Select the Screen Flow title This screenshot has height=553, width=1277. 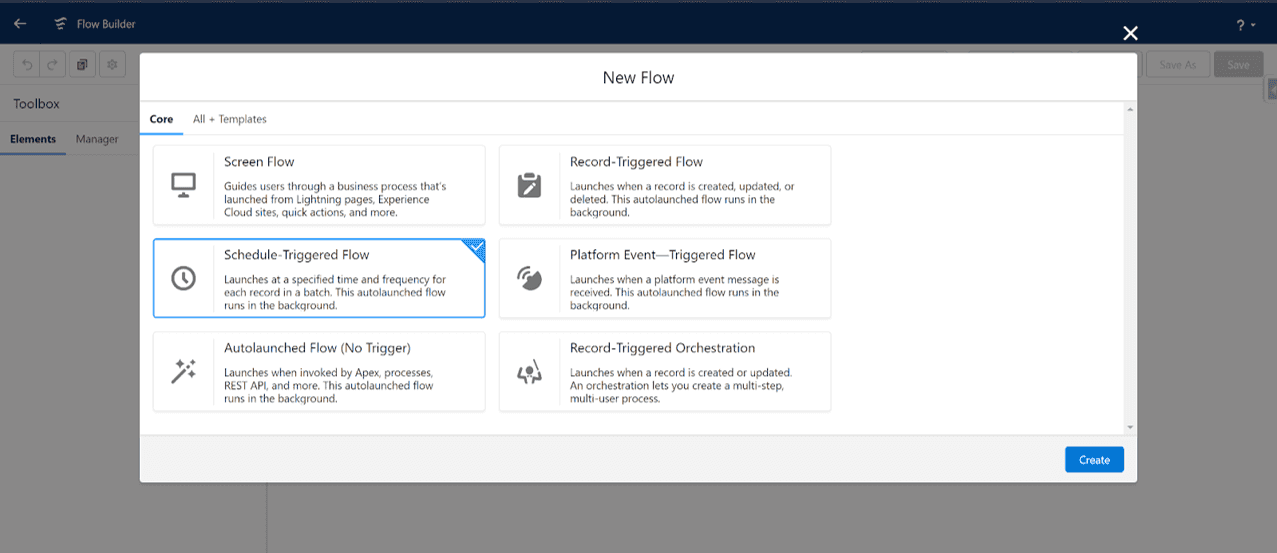point(259,162)
